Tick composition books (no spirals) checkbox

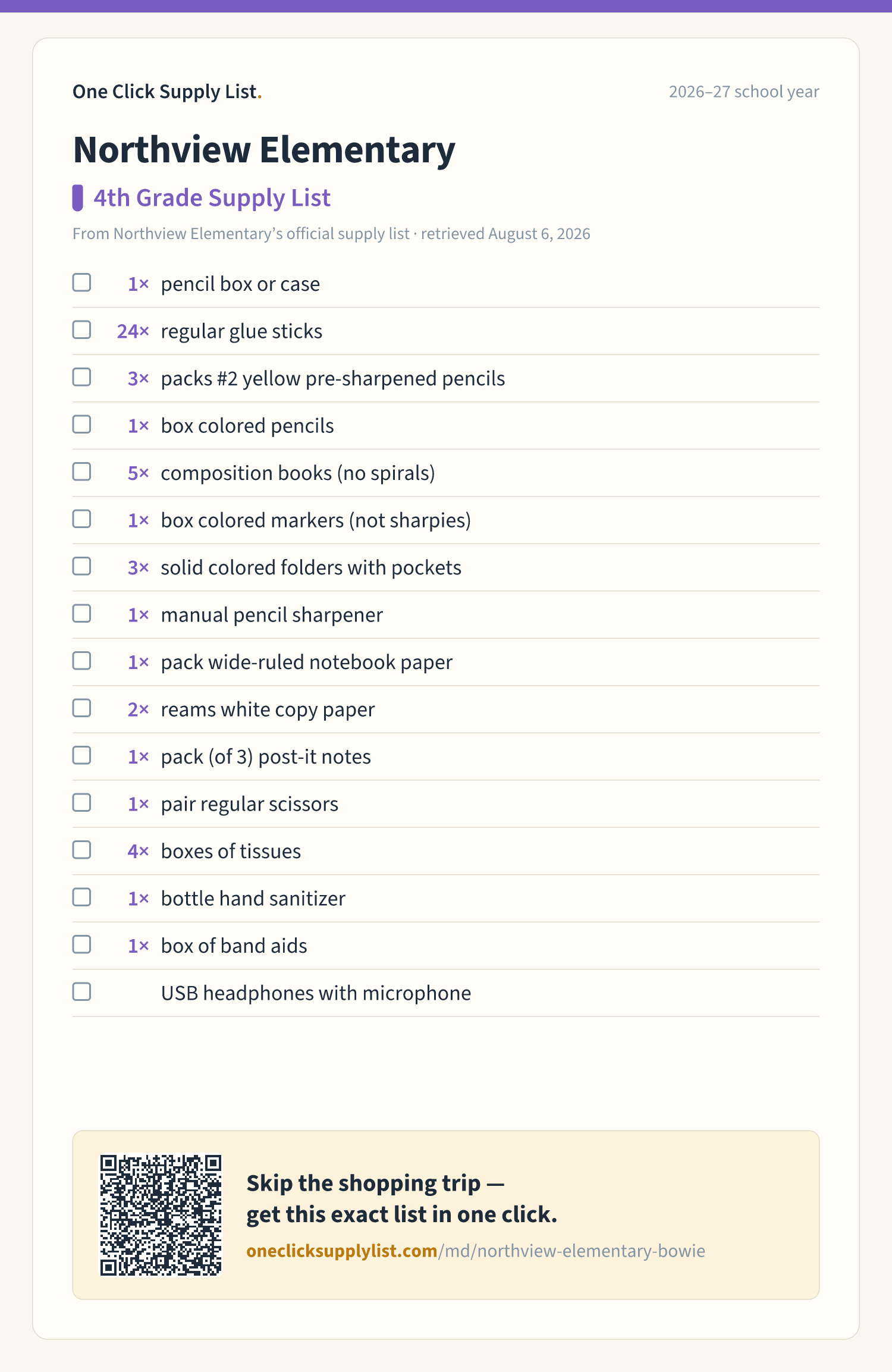pyautogui.click(x=81, y=472)
